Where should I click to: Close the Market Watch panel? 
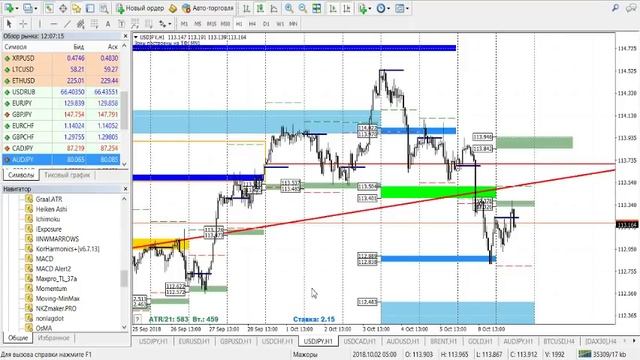[125, 36]
